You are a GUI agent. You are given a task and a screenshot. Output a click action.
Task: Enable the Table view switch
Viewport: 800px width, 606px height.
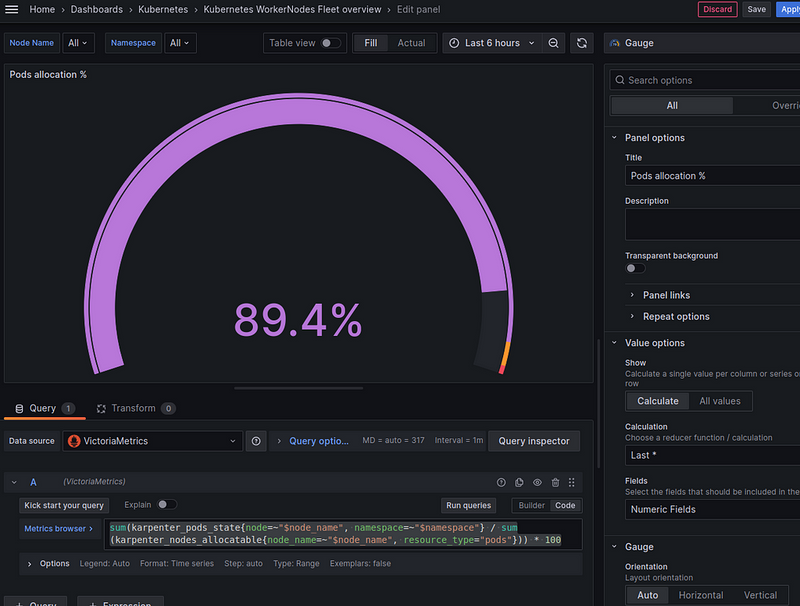tap(331, 43)
